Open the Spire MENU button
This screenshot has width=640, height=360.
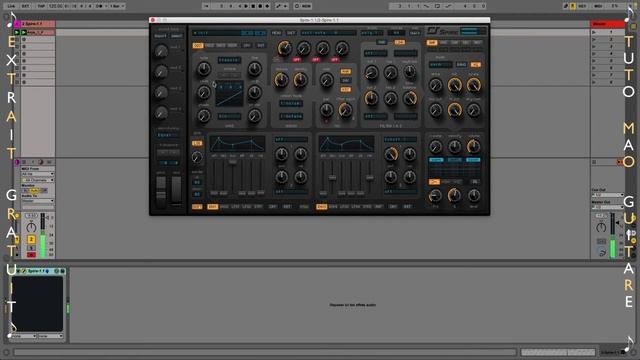[276, 33]
